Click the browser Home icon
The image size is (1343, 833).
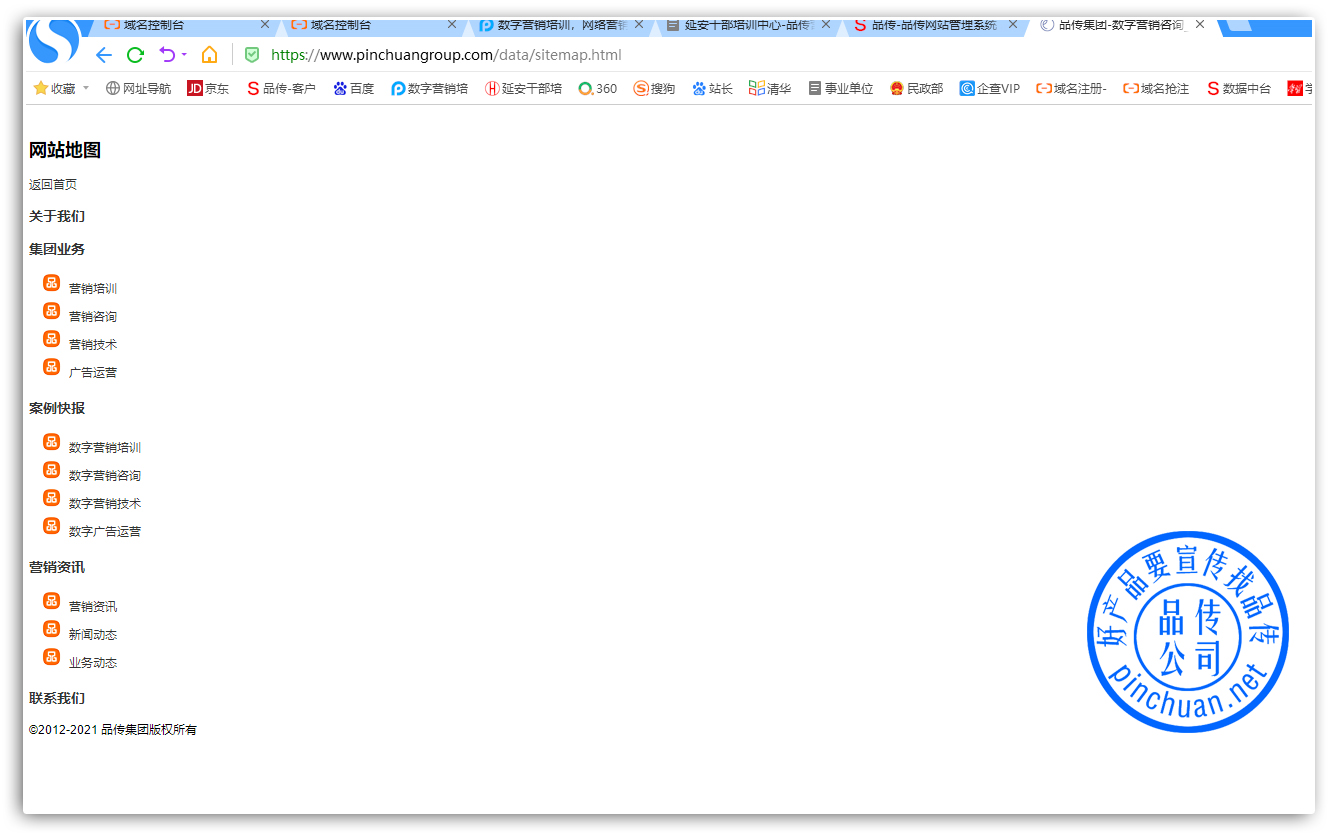pyautogui.click(x=209, y=55)
